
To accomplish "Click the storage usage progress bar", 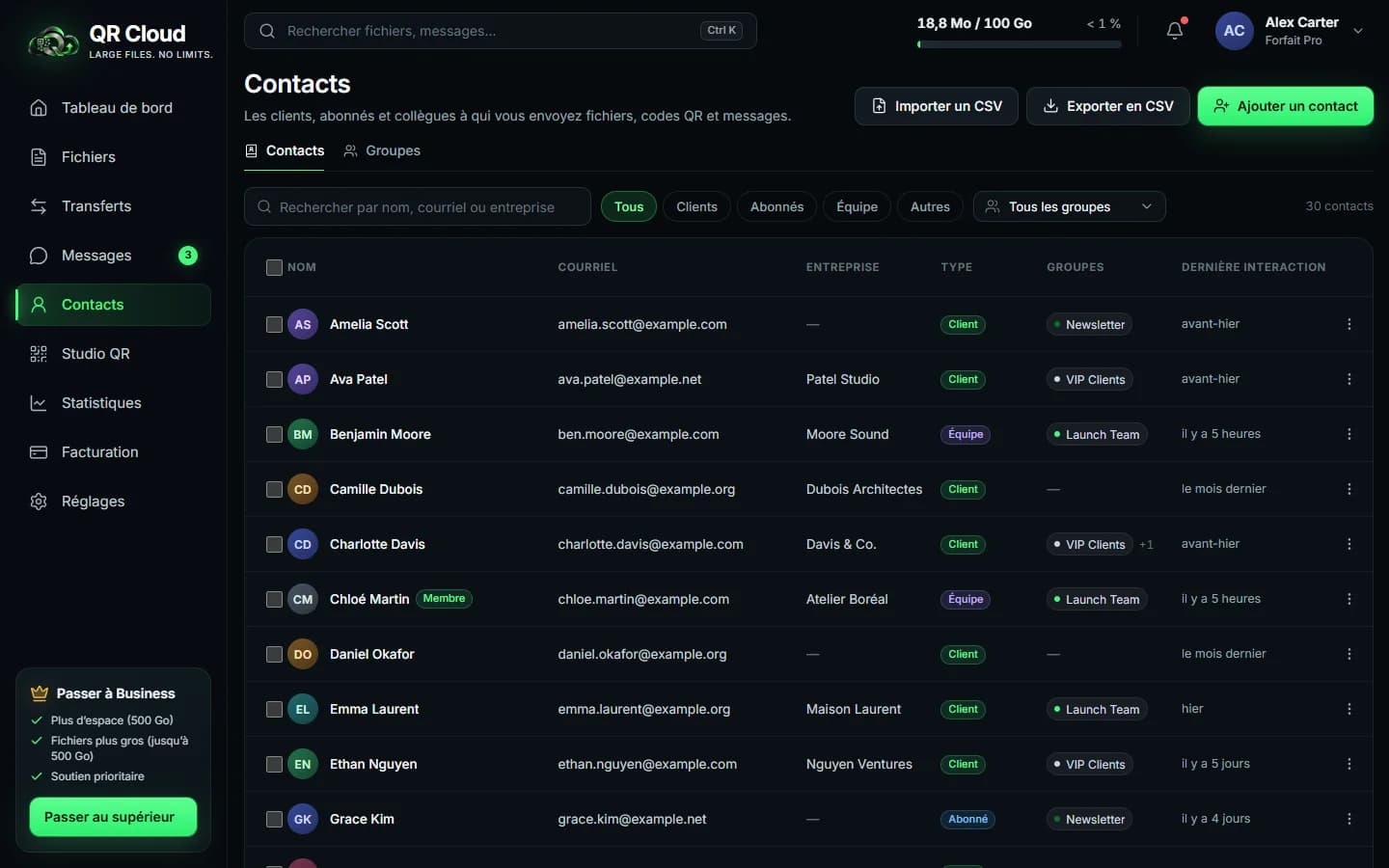I will [1019, 43].
